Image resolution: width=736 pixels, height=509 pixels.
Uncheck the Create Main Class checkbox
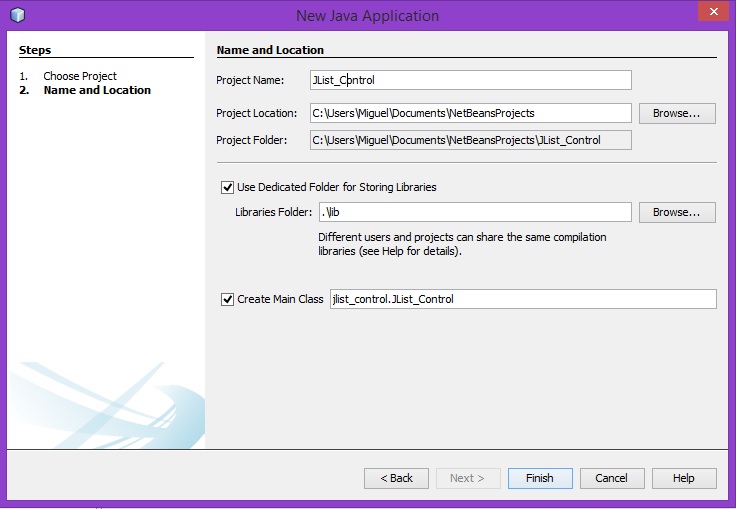coord(227,299)
